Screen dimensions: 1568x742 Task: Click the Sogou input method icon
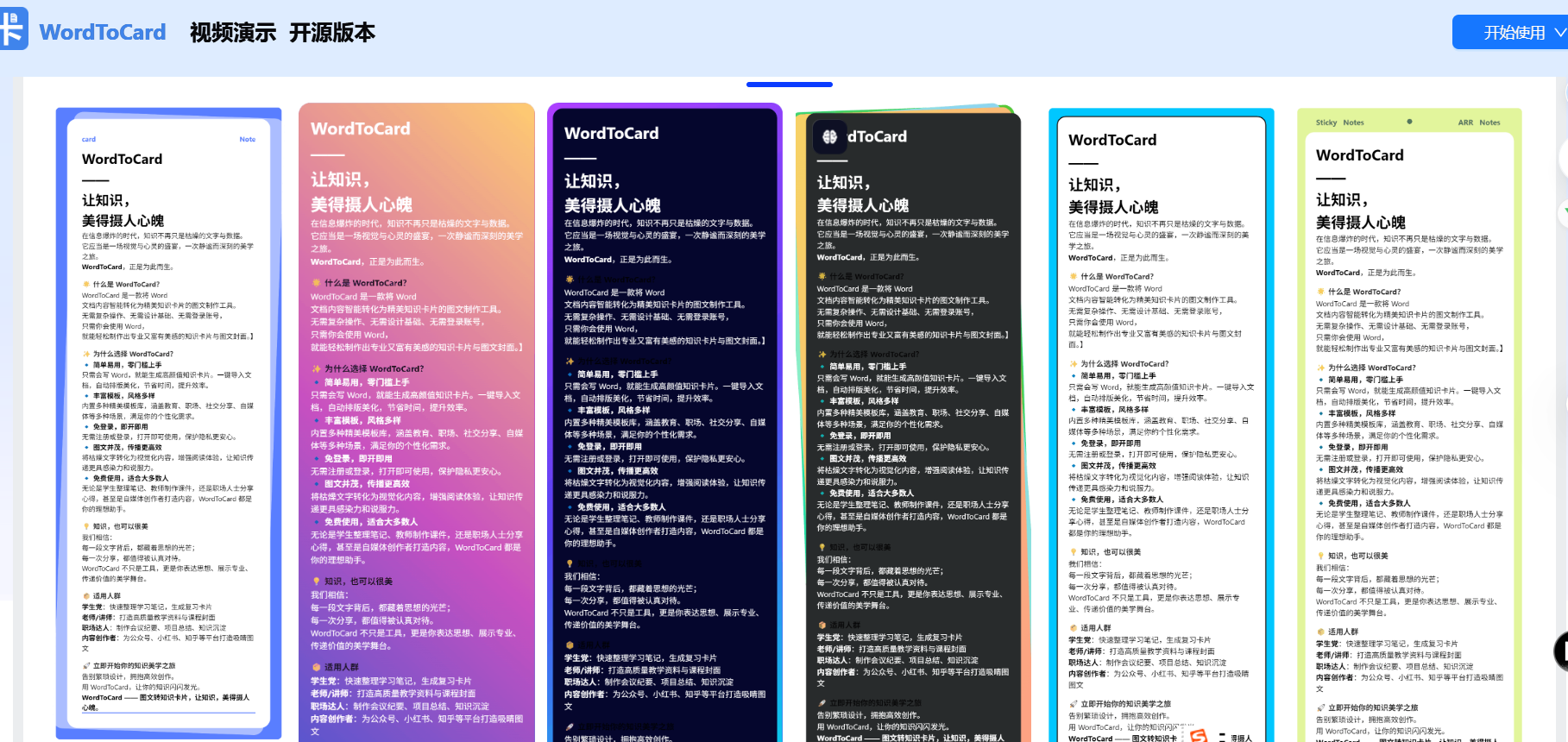pyautogui.click(x=1198, y=736)
